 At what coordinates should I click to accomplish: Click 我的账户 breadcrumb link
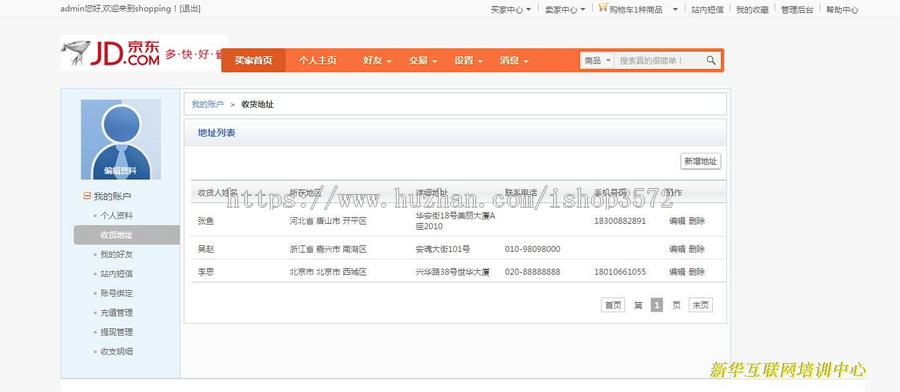pos(207,104)
